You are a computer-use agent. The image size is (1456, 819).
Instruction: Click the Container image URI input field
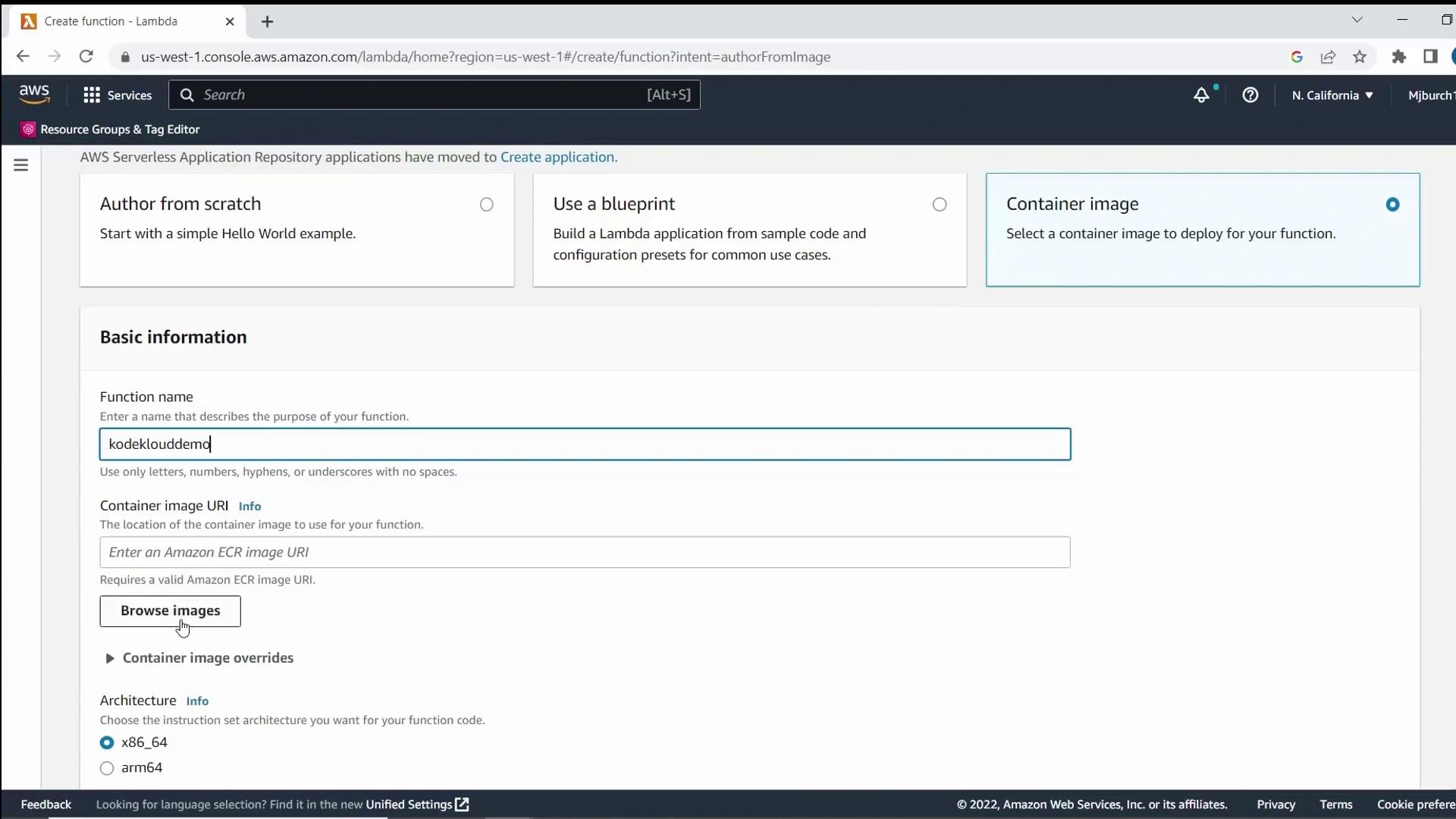tap(584, 552)
